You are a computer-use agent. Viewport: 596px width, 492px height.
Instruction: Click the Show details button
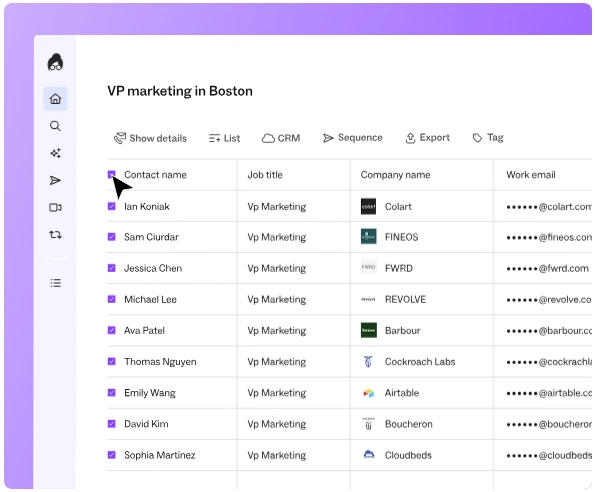(x=151, y=138)
